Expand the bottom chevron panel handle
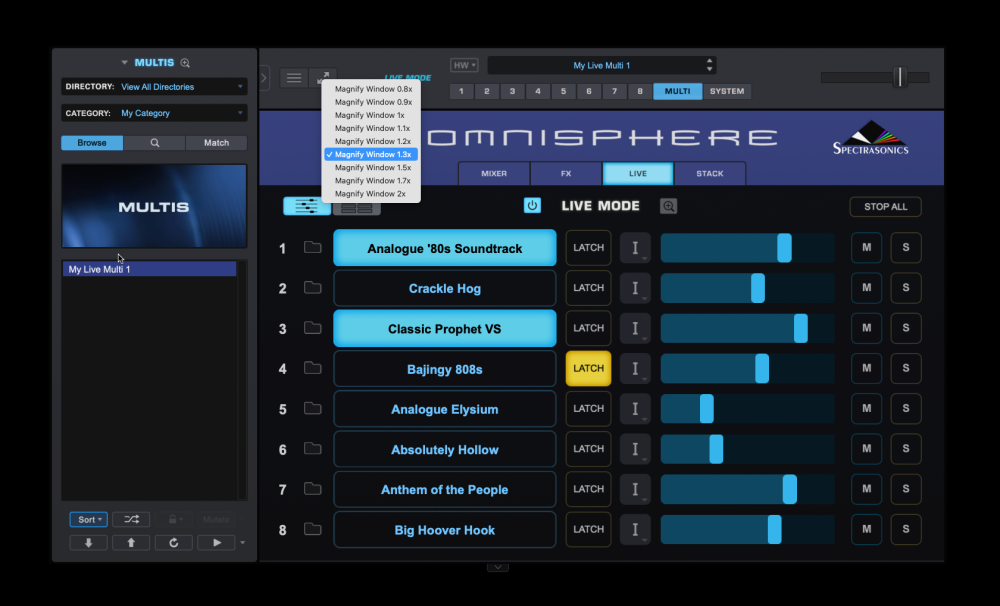 click(497, 566)
